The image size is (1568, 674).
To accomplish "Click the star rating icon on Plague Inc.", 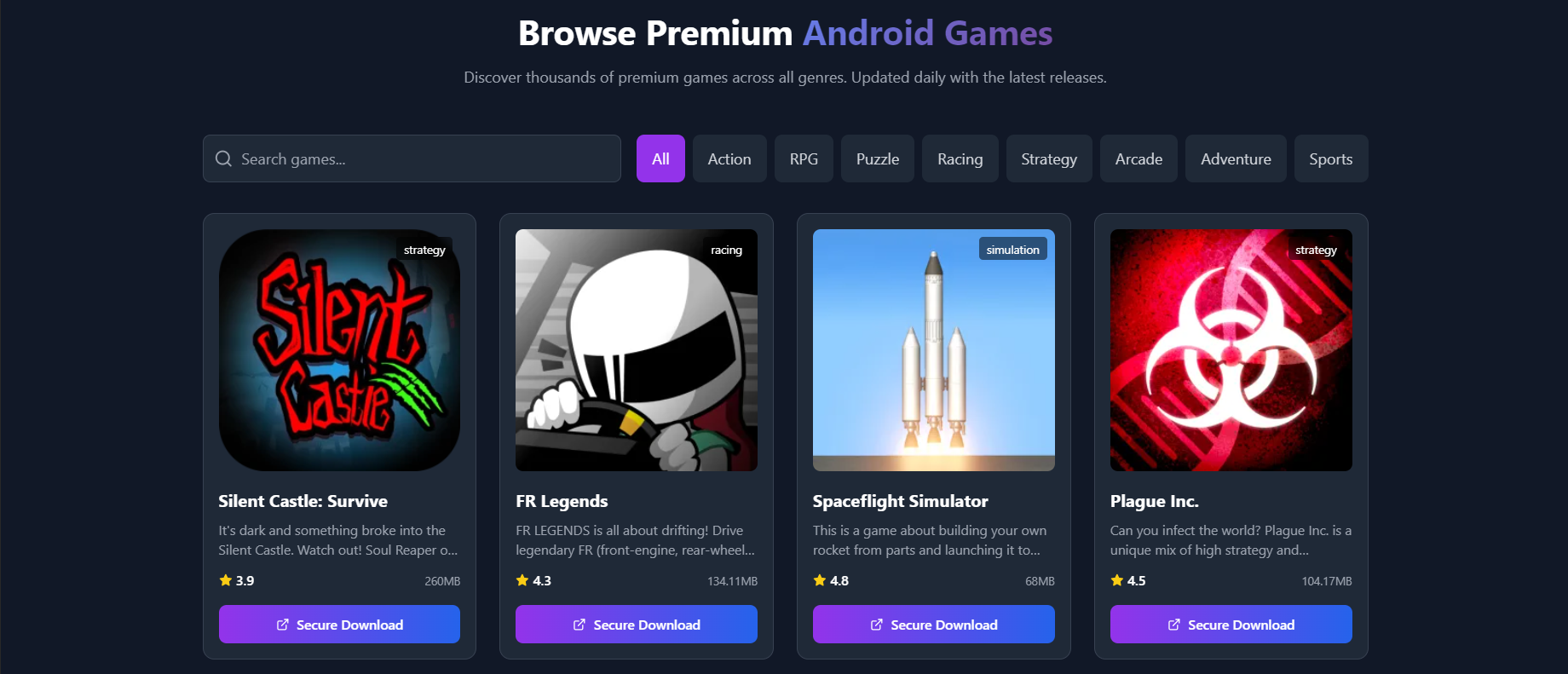I will pos(1117,580).
